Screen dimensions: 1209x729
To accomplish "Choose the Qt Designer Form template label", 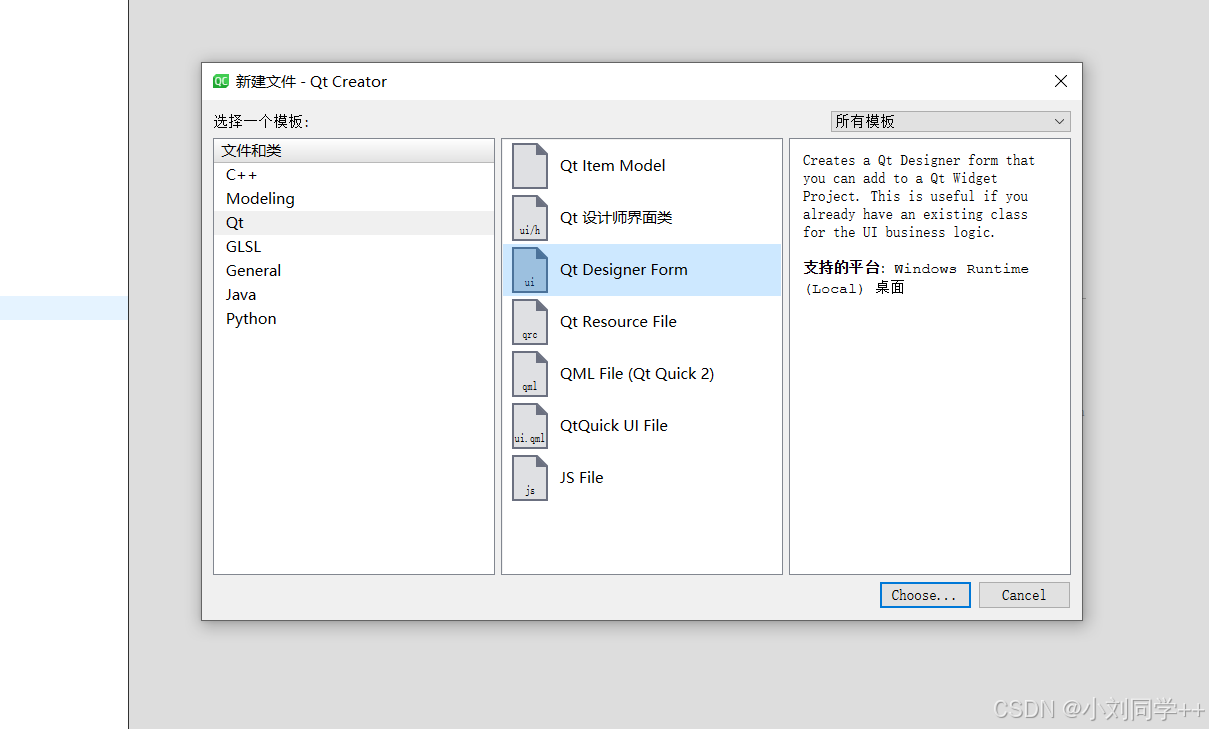I will click(x=623, y=270).
